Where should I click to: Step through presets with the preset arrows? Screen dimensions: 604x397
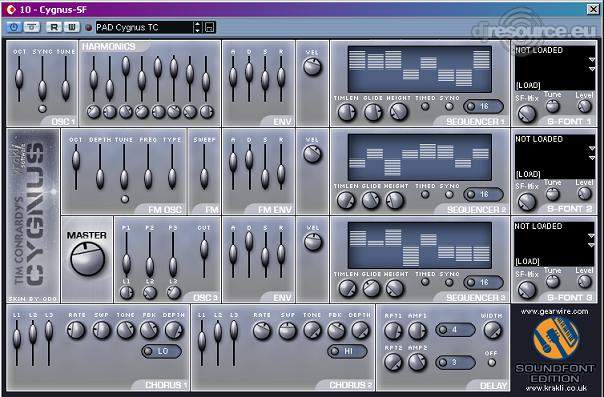click(198, 27)
